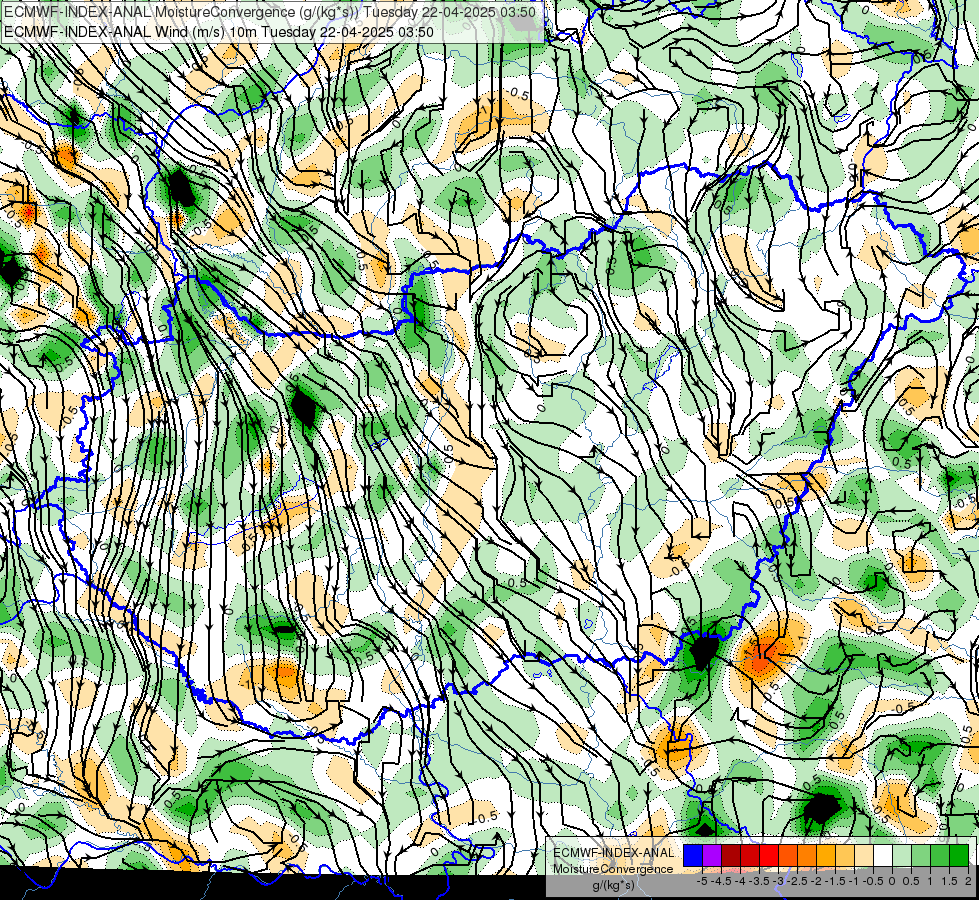979x900 pixels.
Task: Click the -4.5 tick label on the legend
Action: tap(722, 881)
